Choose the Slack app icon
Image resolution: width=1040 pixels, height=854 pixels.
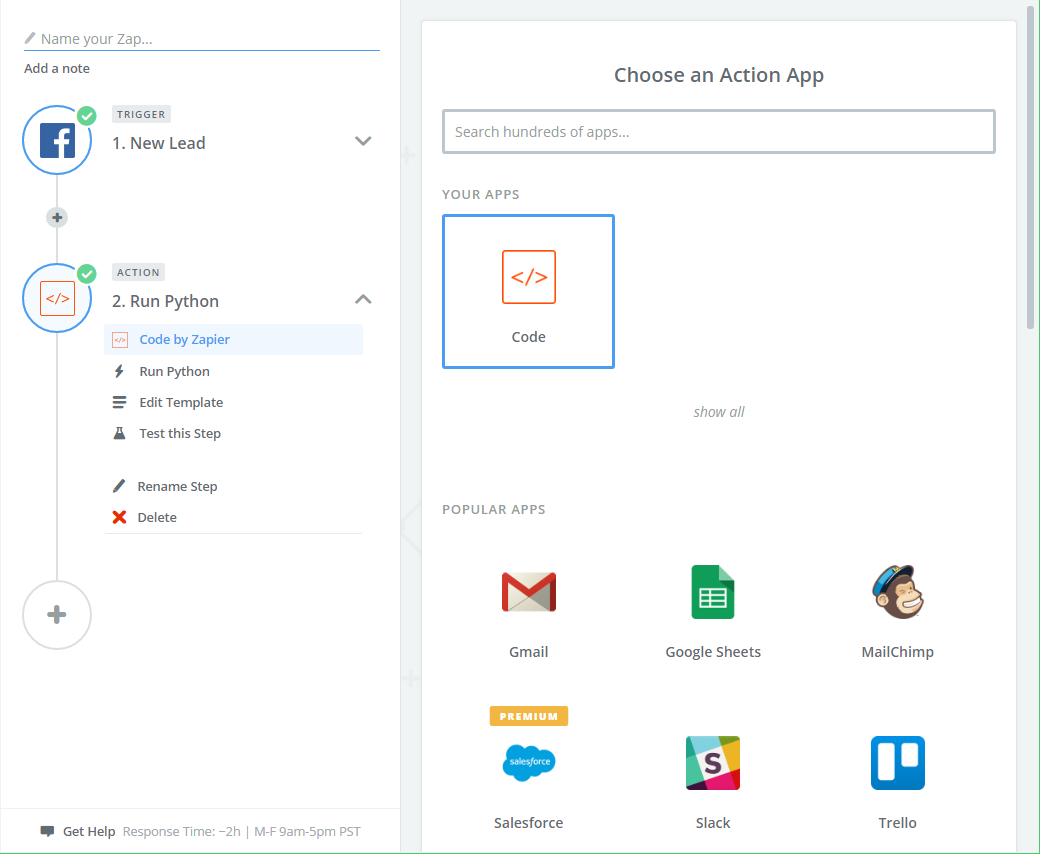click(x=712, y=764)
